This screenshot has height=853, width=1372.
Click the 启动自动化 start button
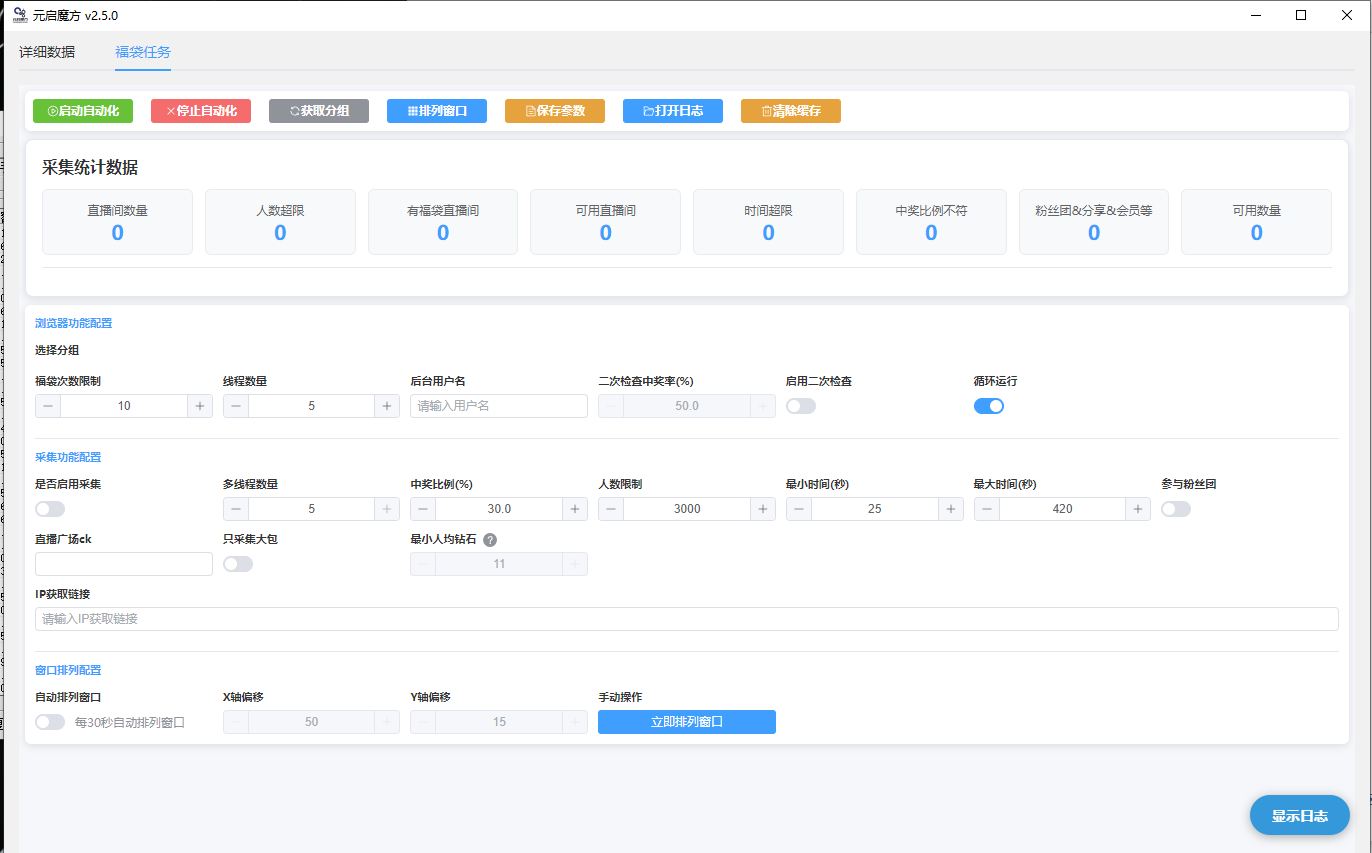[x=83, y=111]
